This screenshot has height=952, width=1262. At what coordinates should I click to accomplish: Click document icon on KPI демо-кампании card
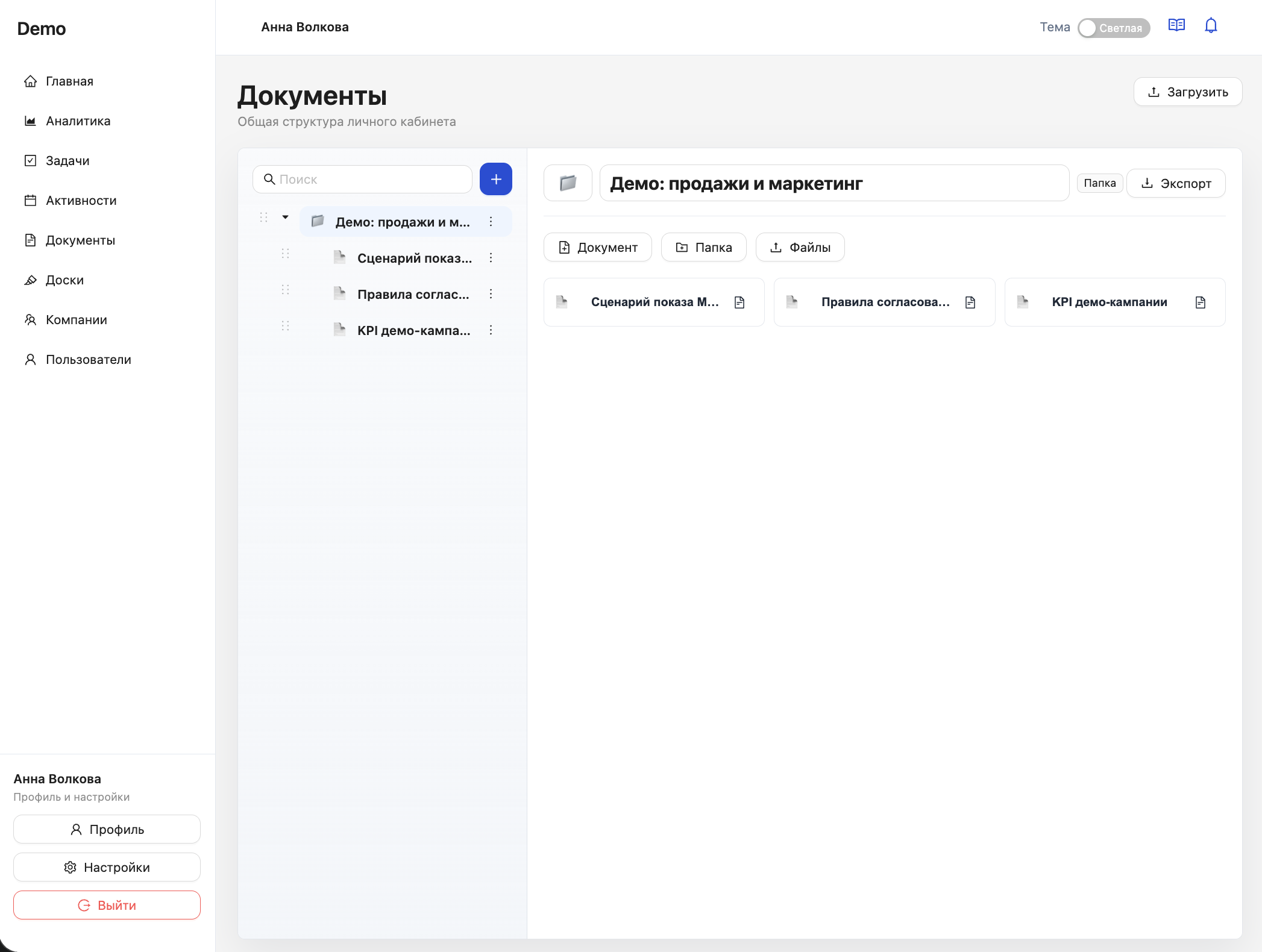tap(1201, 302)
